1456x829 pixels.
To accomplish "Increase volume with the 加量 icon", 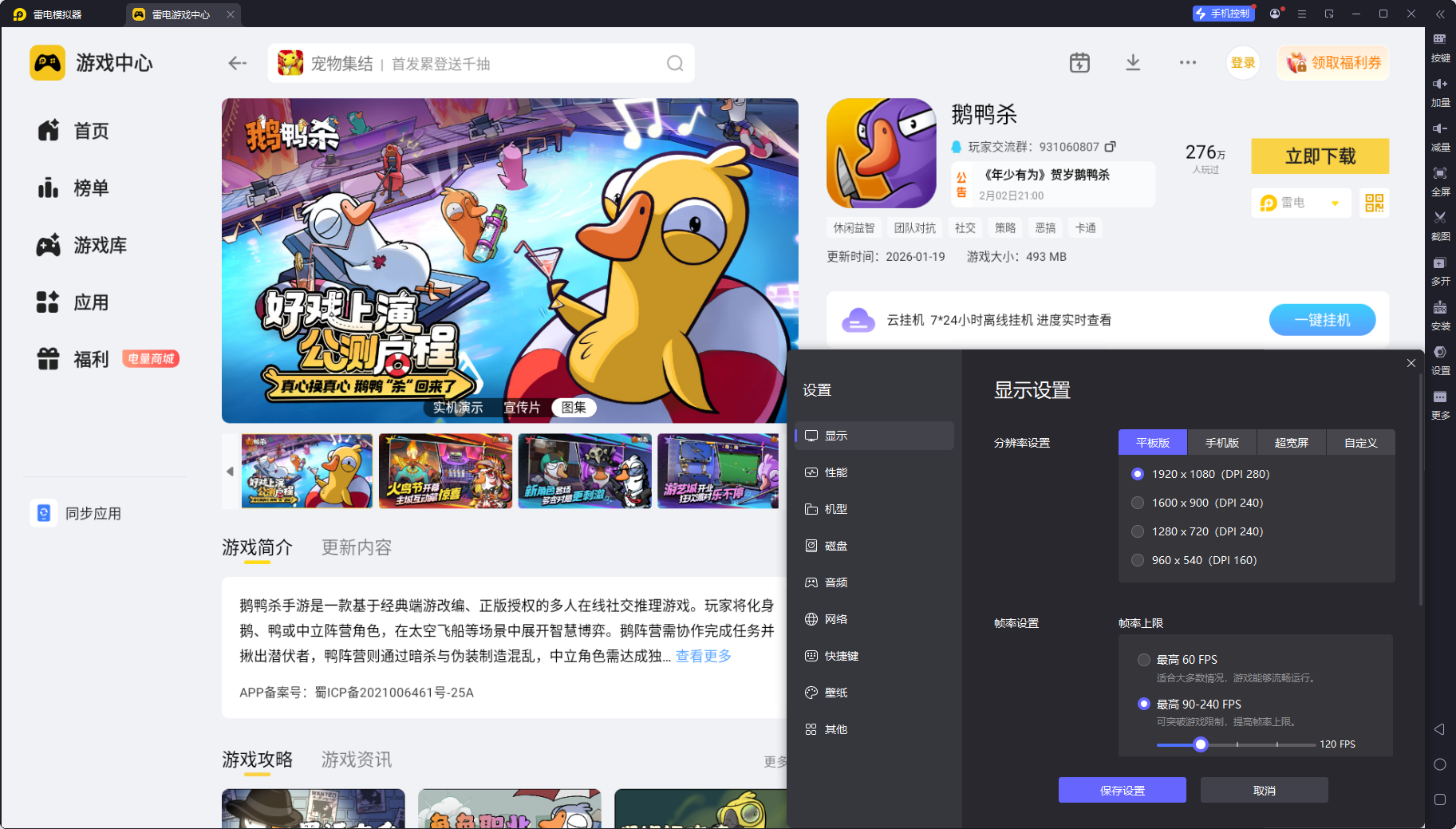I will [1440, 92].
